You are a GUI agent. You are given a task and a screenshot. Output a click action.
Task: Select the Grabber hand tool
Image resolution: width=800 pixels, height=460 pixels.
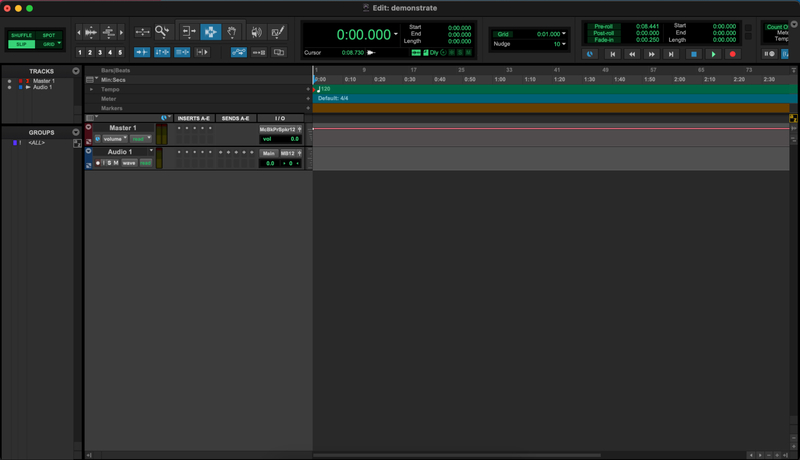232,32
